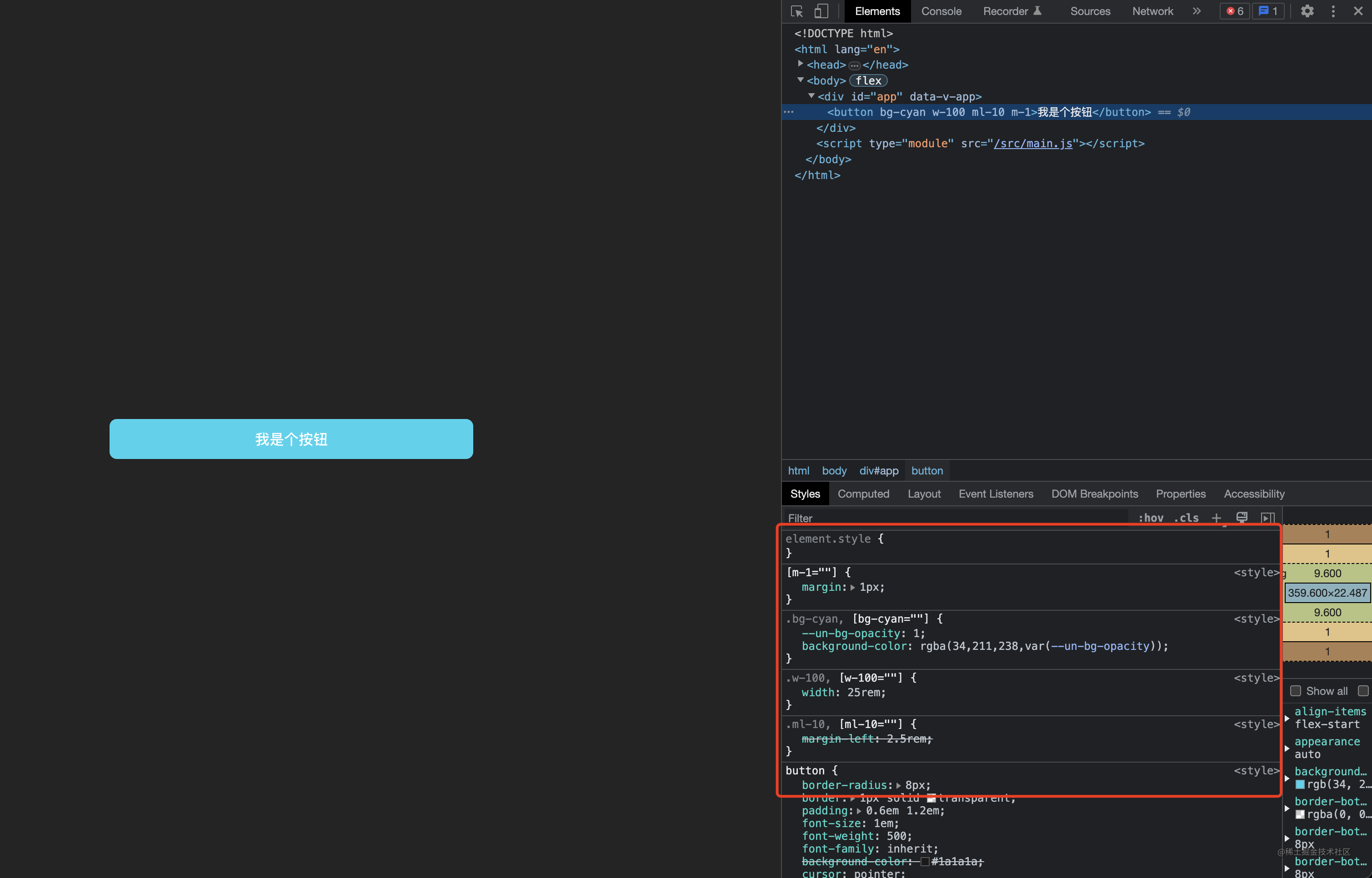Toggle the :hov element state button
Screen dimensions: 1372x878
(x=1151, y=518)
